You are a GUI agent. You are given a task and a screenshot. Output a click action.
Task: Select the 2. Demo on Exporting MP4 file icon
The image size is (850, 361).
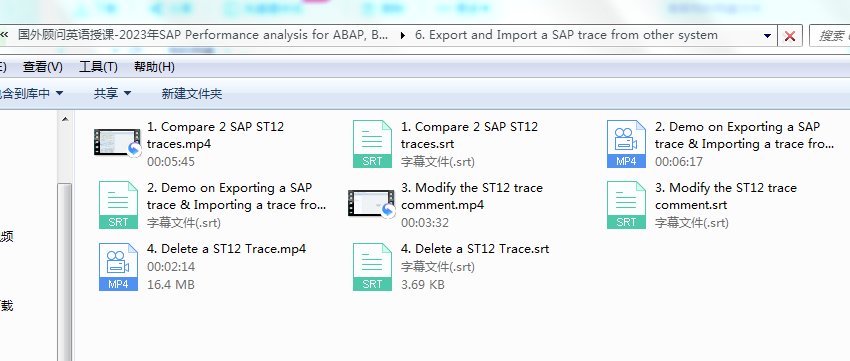(626, 144)
